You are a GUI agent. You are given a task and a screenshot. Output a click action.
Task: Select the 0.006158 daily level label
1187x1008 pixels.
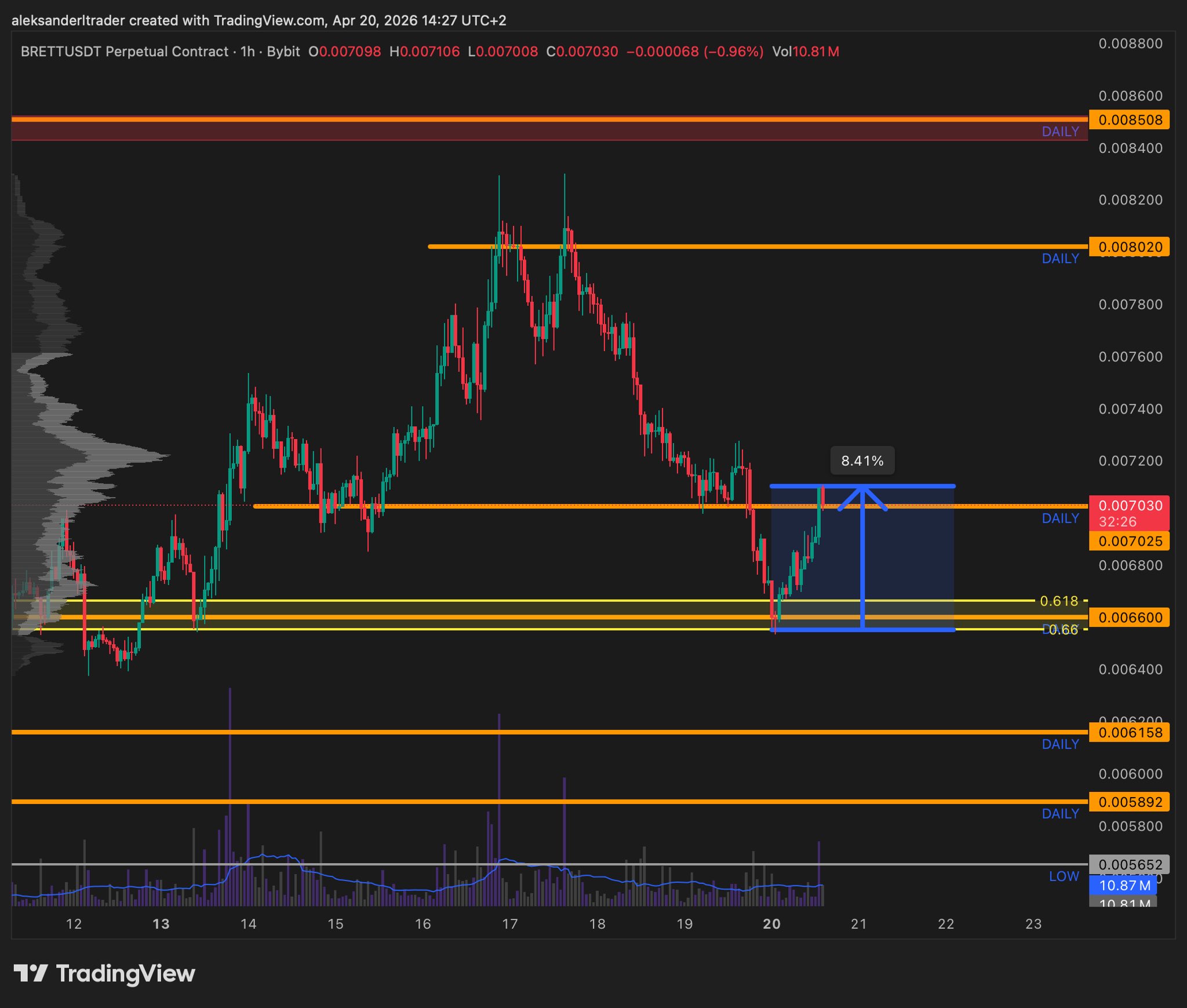(x=1129, y=732)
